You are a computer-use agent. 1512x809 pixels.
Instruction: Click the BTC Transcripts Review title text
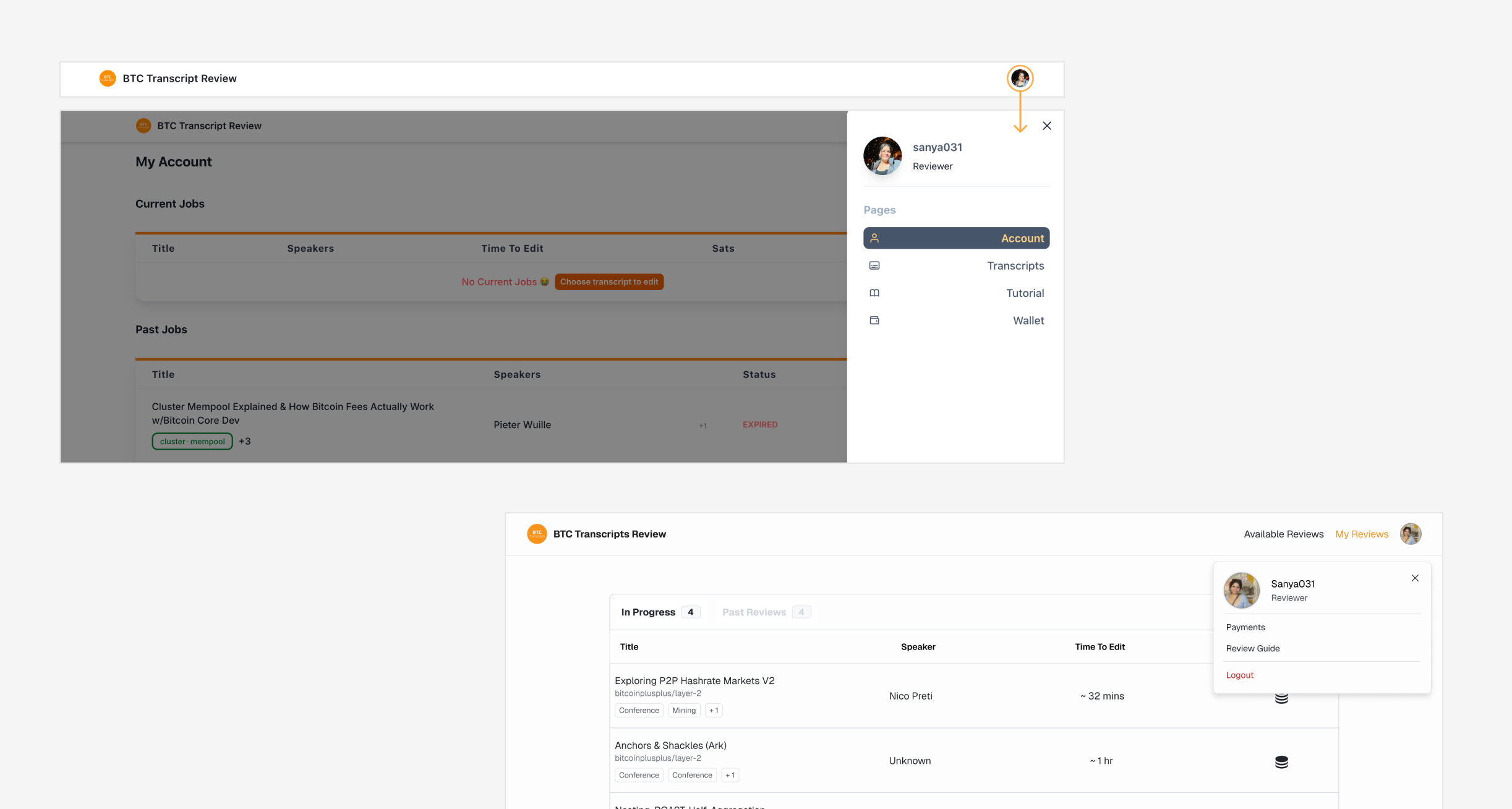coord(609,534)
